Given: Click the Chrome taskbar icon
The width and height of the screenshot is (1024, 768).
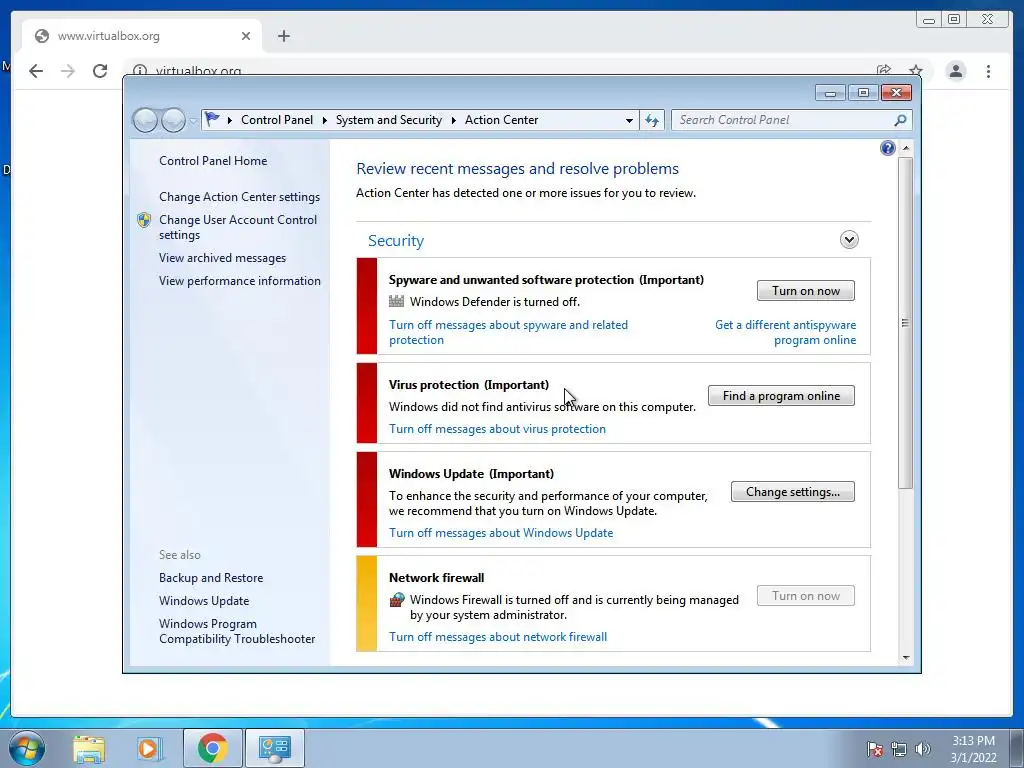Looking at the screenshot, I should [x=212, y=748].
